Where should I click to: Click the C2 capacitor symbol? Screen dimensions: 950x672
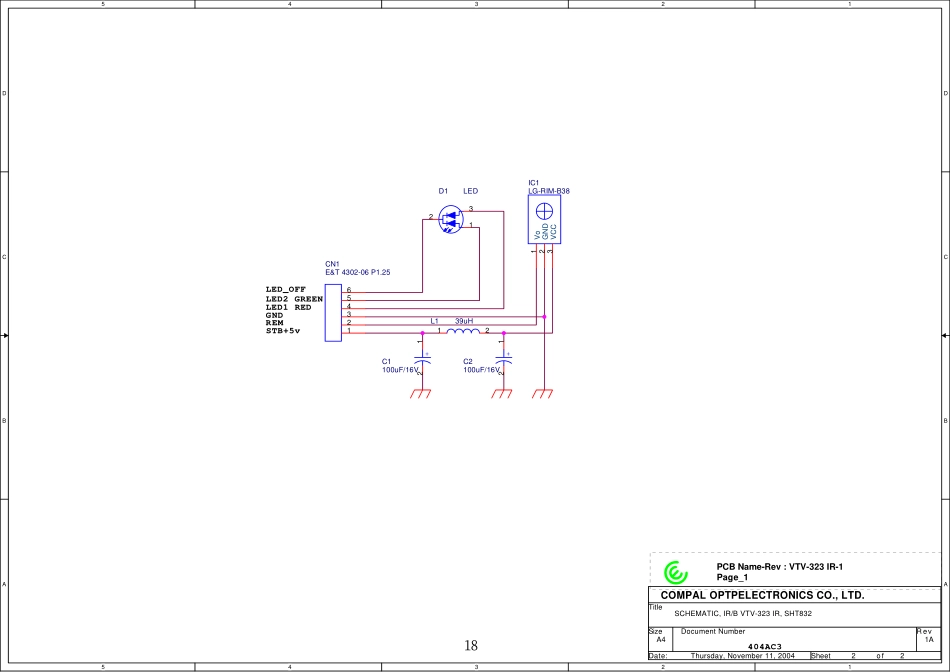tap(503, 359)
